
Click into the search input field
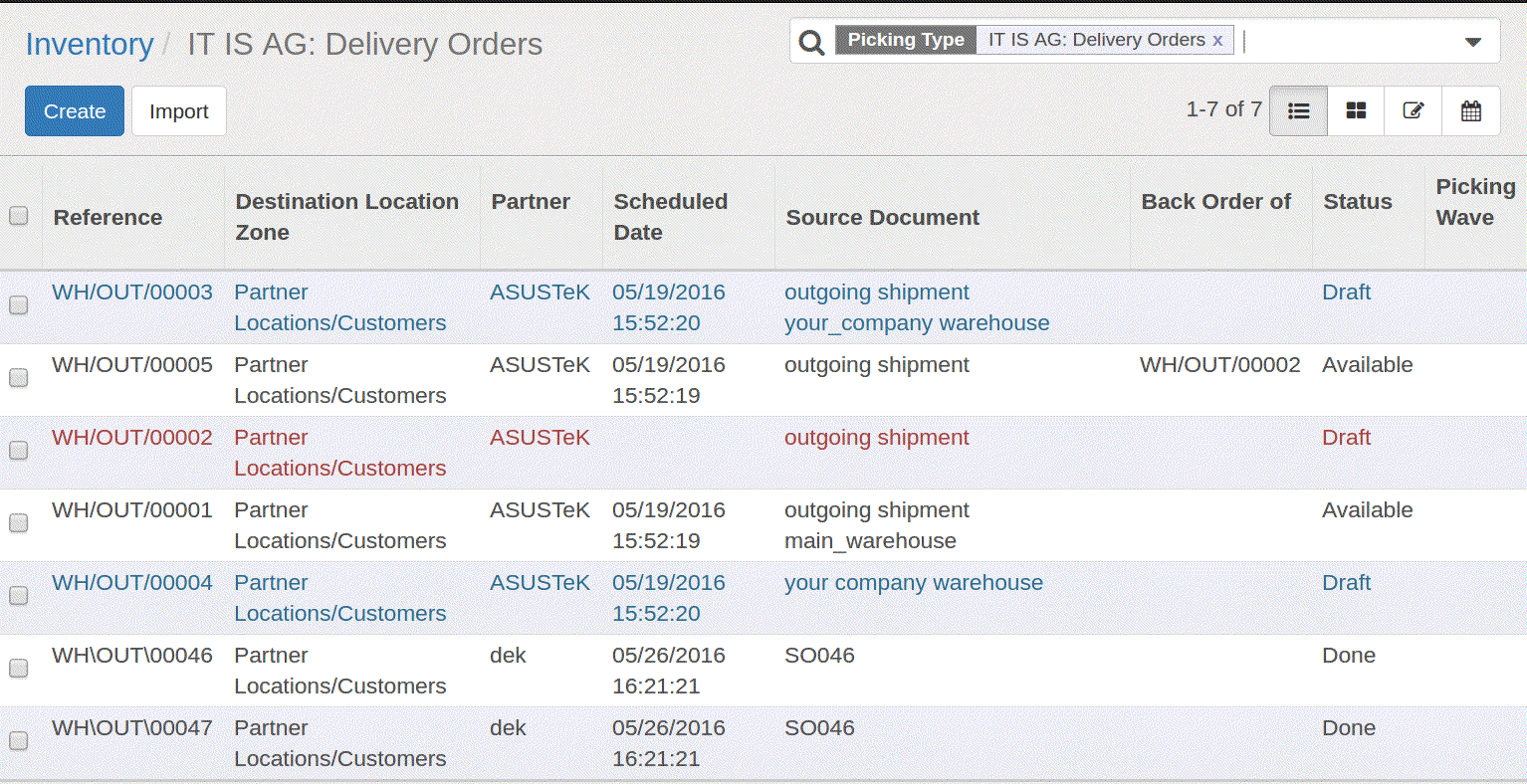[1349, 41]
